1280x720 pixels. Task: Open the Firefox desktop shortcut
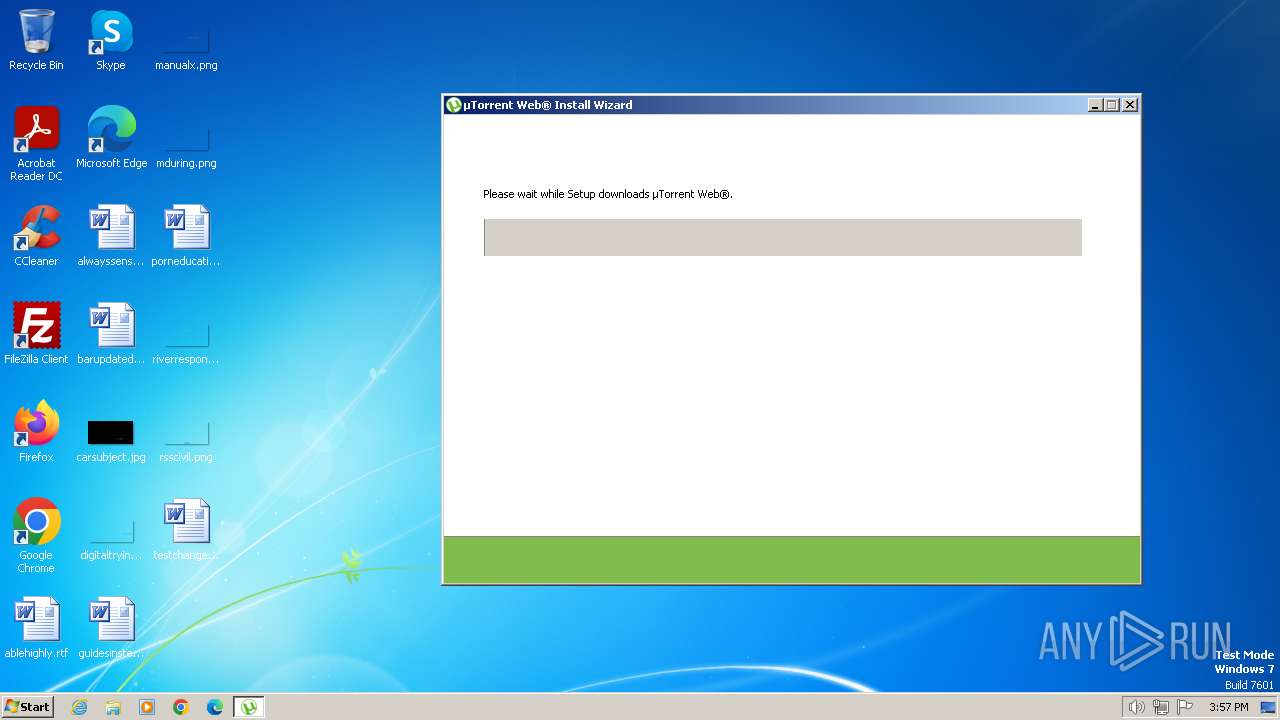pyautogui.click(x=37, y=432)
